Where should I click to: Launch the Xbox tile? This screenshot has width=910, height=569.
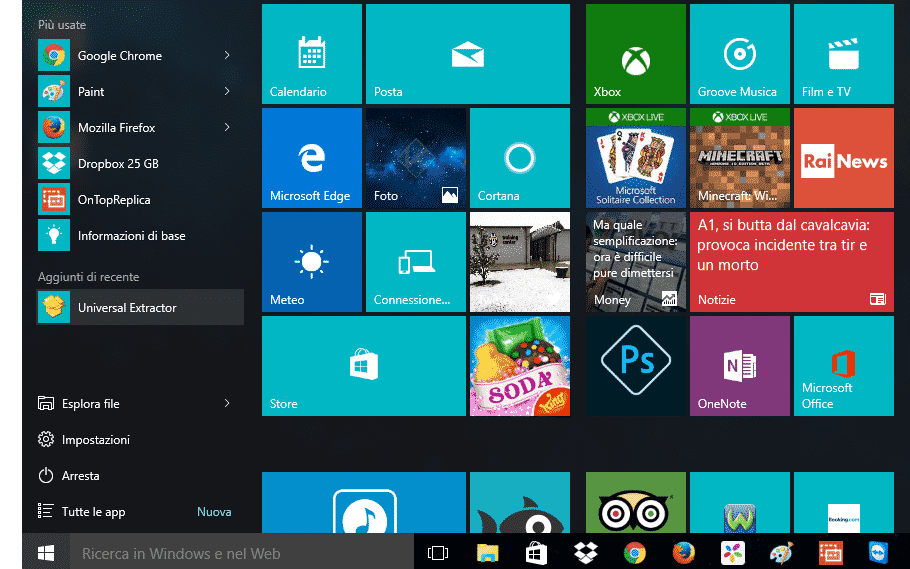(x=635, y=54)
